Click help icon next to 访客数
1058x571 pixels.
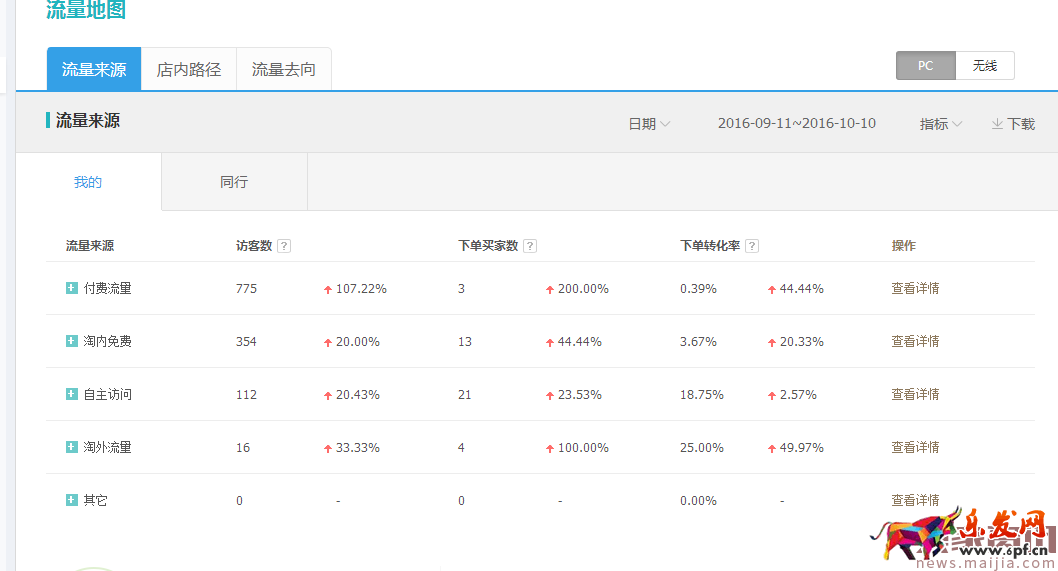[284, 246]
